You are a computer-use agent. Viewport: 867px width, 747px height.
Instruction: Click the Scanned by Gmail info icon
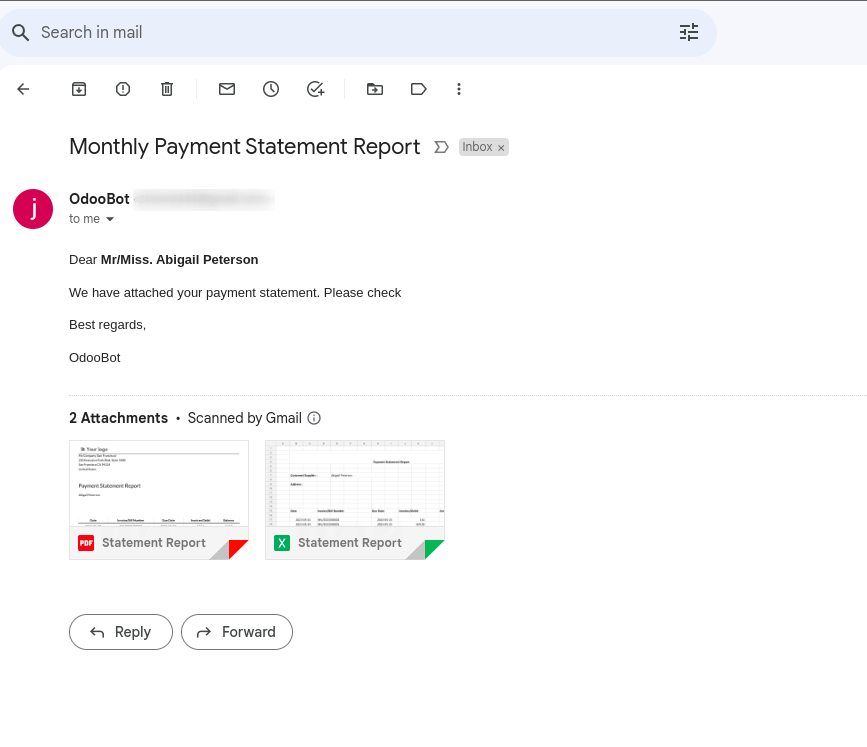coord(314,418)
